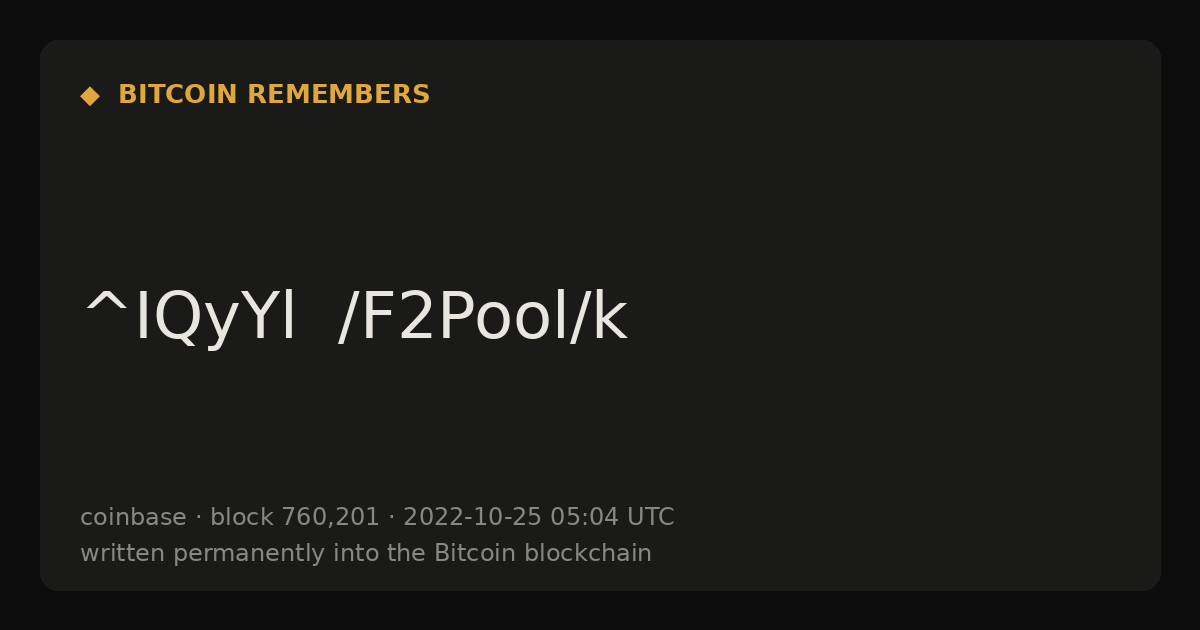The height and width of the screenshot is (630, 1200).
Task: Click the UTC timezone label
Action: [650, 517]
